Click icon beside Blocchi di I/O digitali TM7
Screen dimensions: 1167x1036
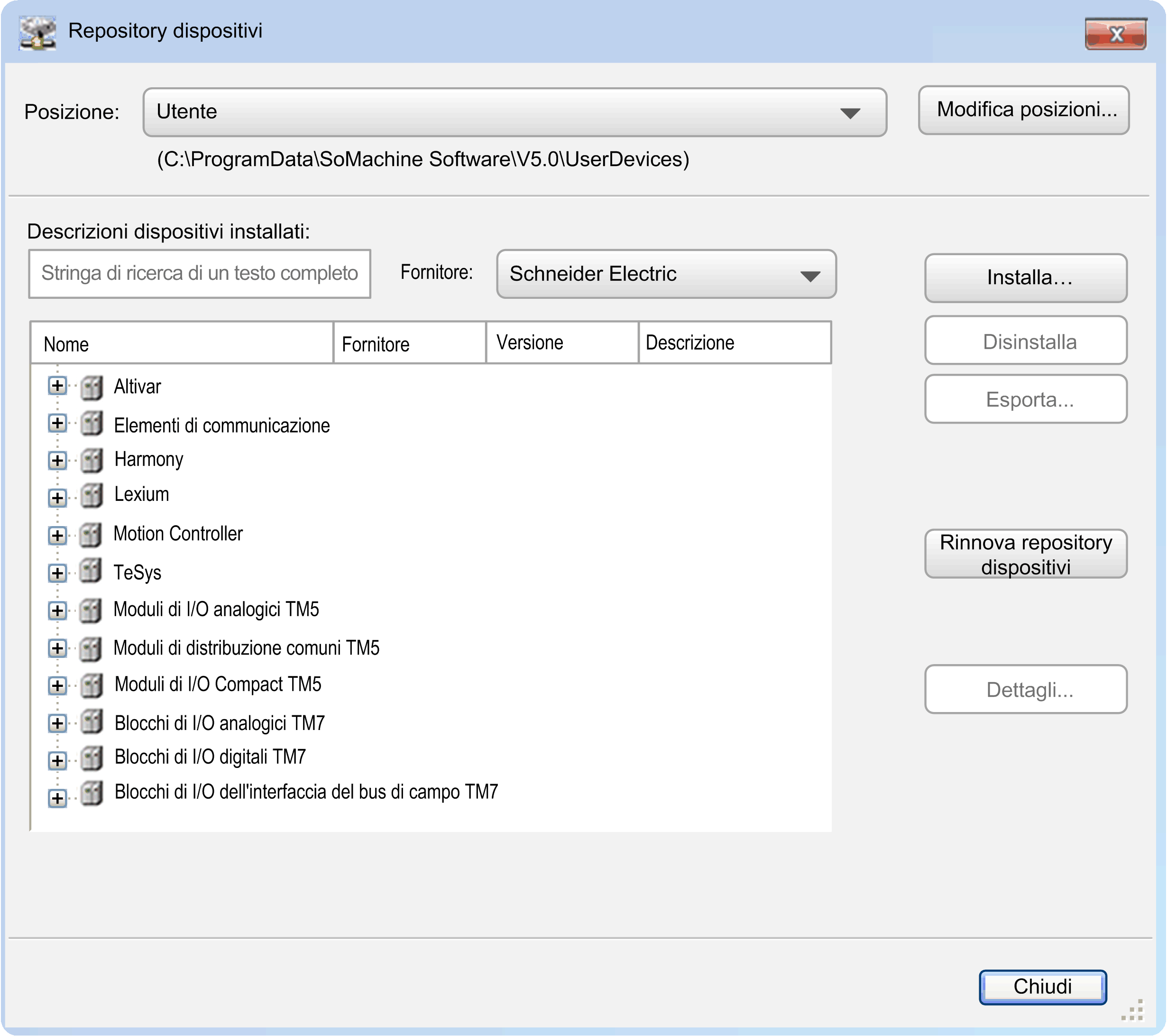point(92,758)
